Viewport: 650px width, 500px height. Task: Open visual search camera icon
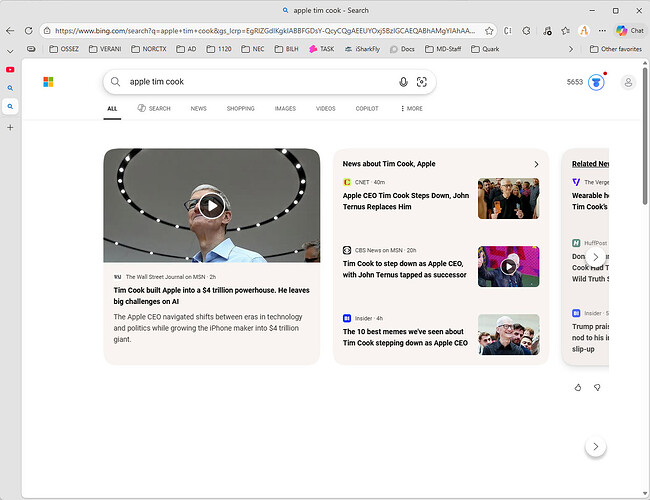(x=422, y=82)
